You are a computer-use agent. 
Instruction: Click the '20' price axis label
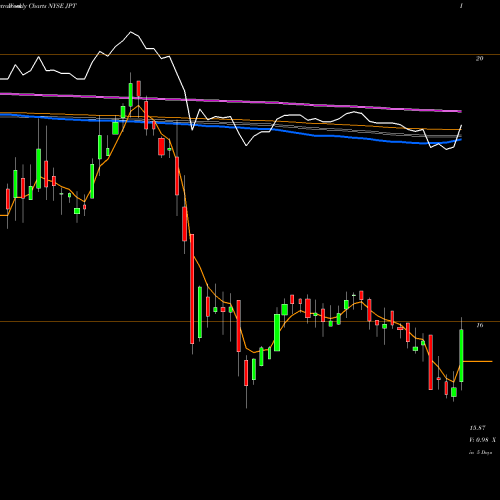tap(479, 59)
